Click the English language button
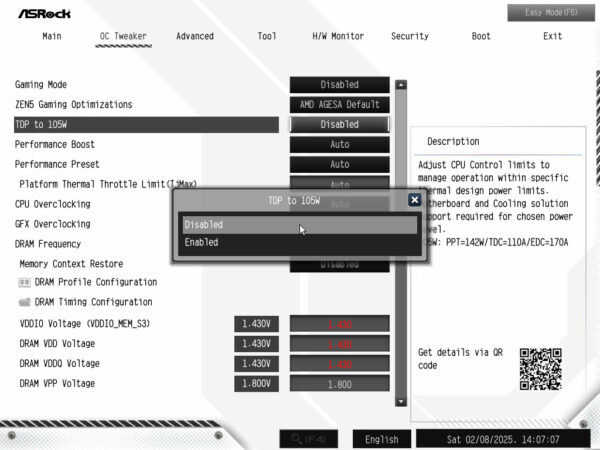Viewport: 600px width, 450px height. tap(381, 439)
